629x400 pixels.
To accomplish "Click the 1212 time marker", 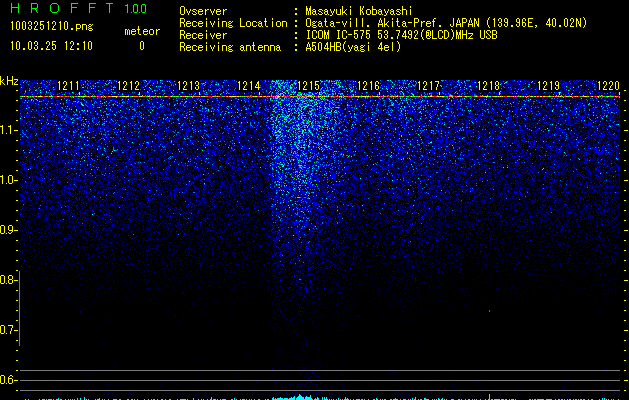I will 128,86.
